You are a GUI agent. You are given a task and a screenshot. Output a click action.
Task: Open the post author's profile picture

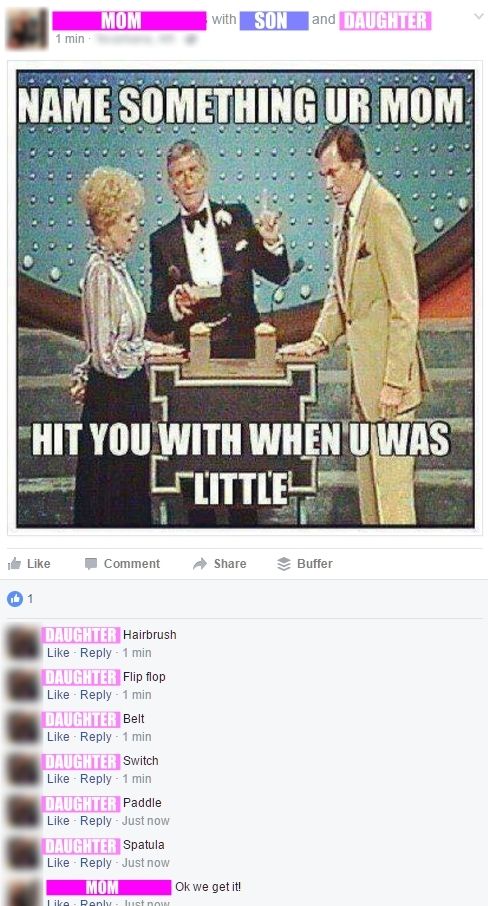(x=27, y=28)
